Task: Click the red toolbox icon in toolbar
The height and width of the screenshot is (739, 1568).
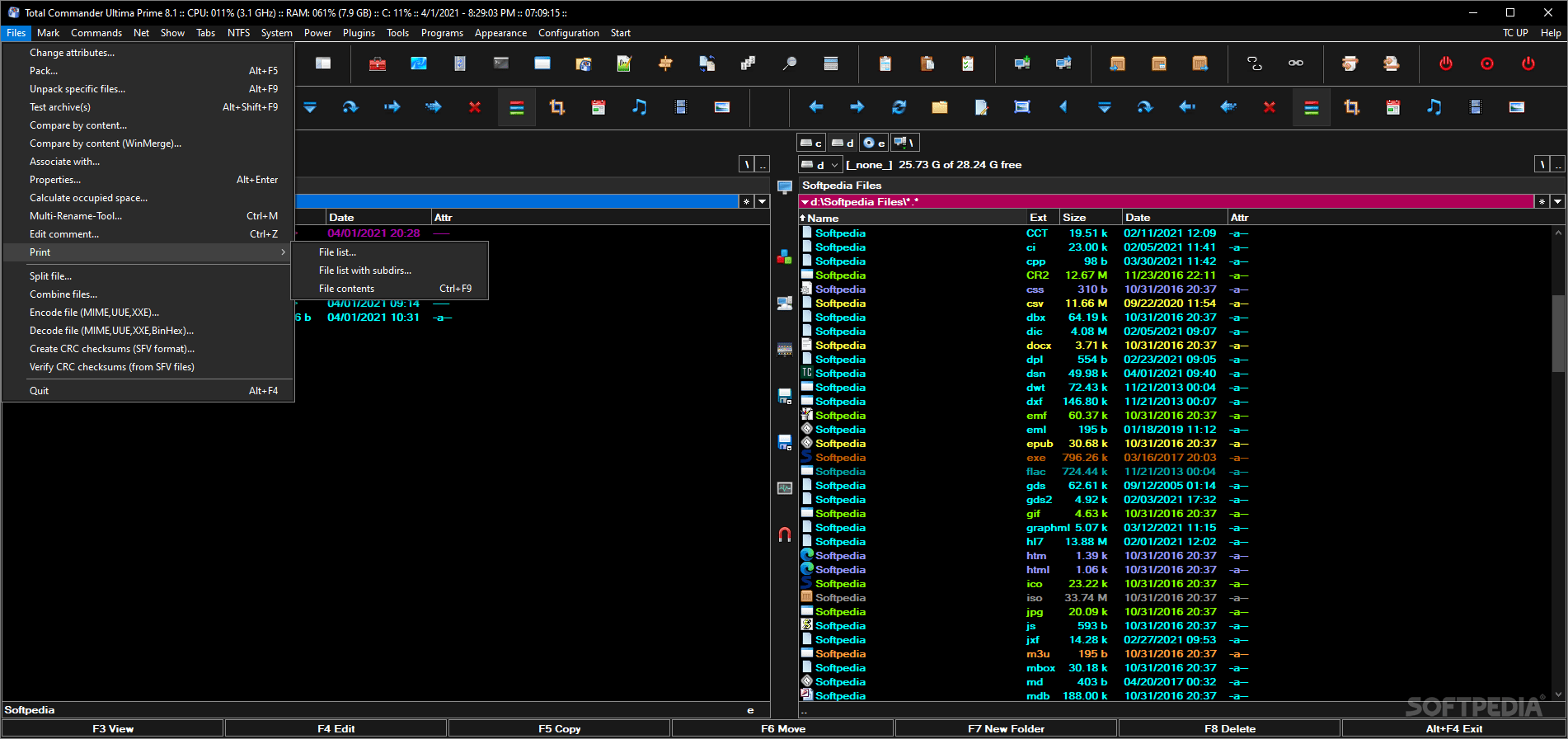Action: [378, 64]
